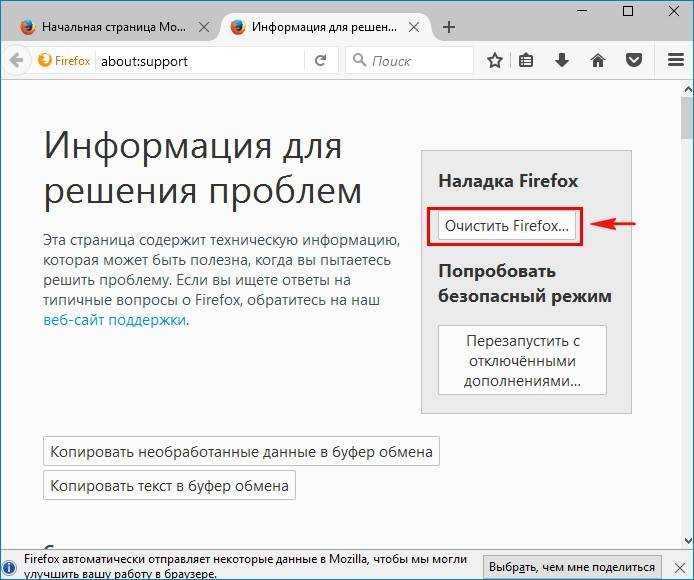
Task: Click the scrollbar up arrow
Action: (x=687, y=89)
